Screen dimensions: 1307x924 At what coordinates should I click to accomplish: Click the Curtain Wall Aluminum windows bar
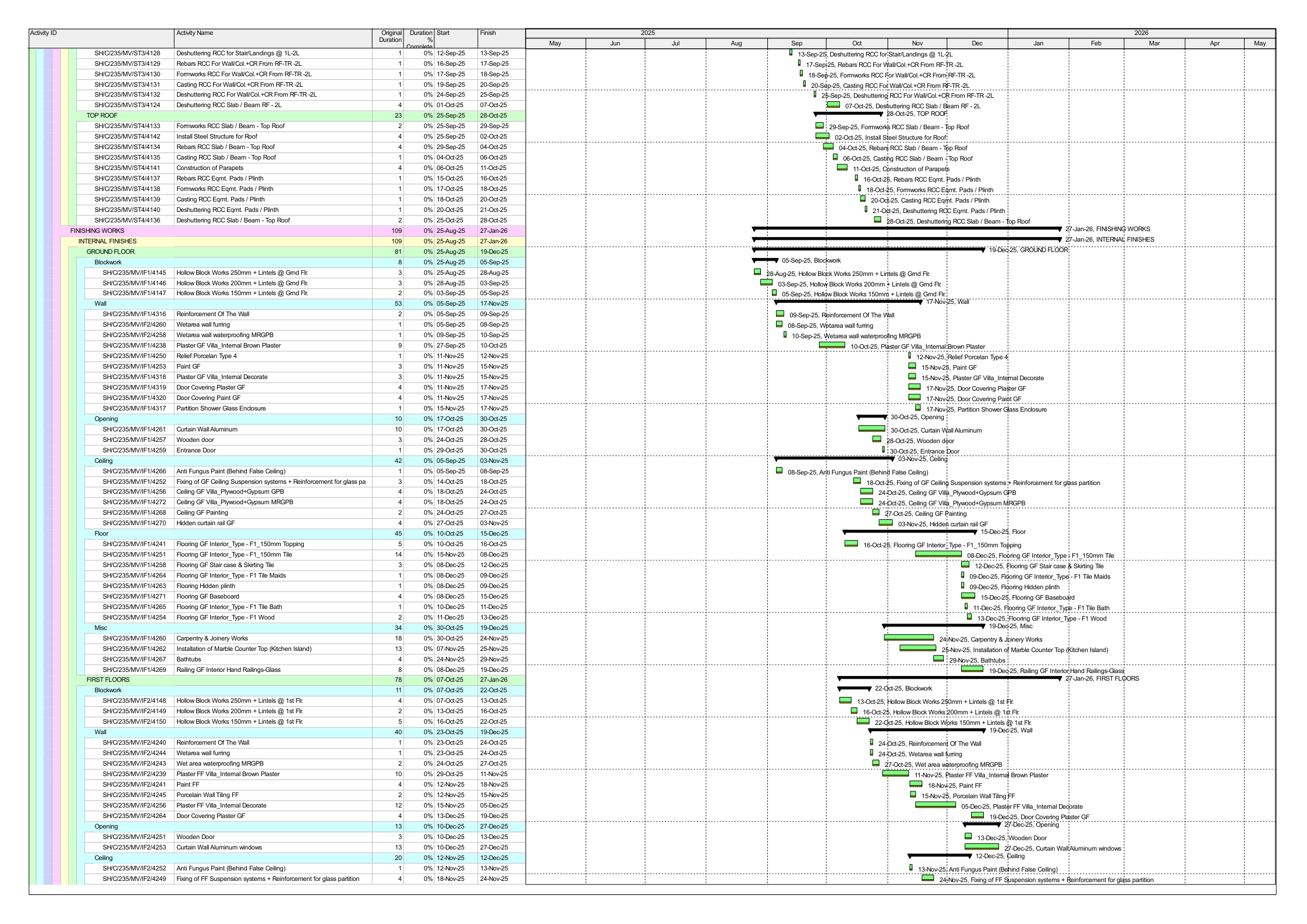coord(982,847)
